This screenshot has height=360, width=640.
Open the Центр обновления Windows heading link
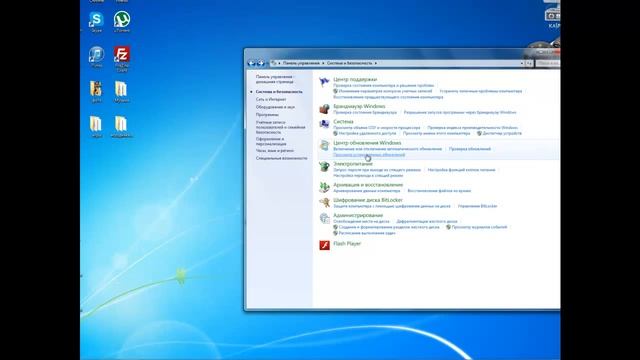pyautogui.click(x=367, y=143)
